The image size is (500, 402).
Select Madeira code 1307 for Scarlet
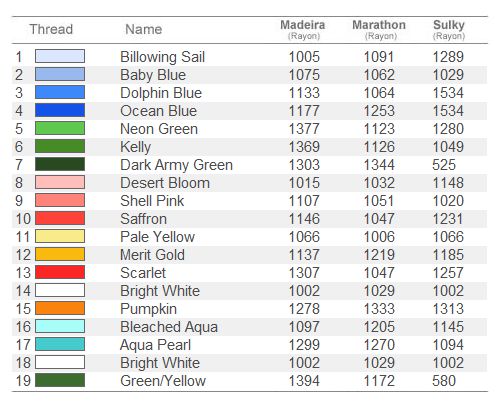coord(304,273)
